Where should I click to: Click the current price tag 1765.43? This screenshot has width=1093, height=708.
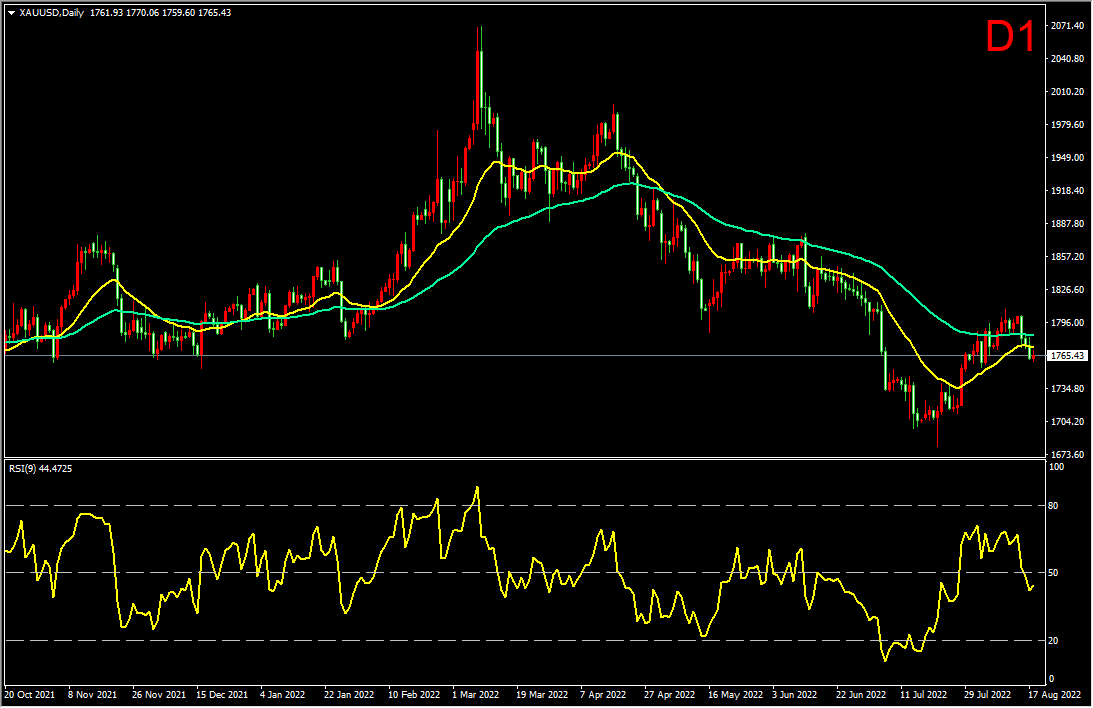pyautogui.click(x=1067, y=355)
